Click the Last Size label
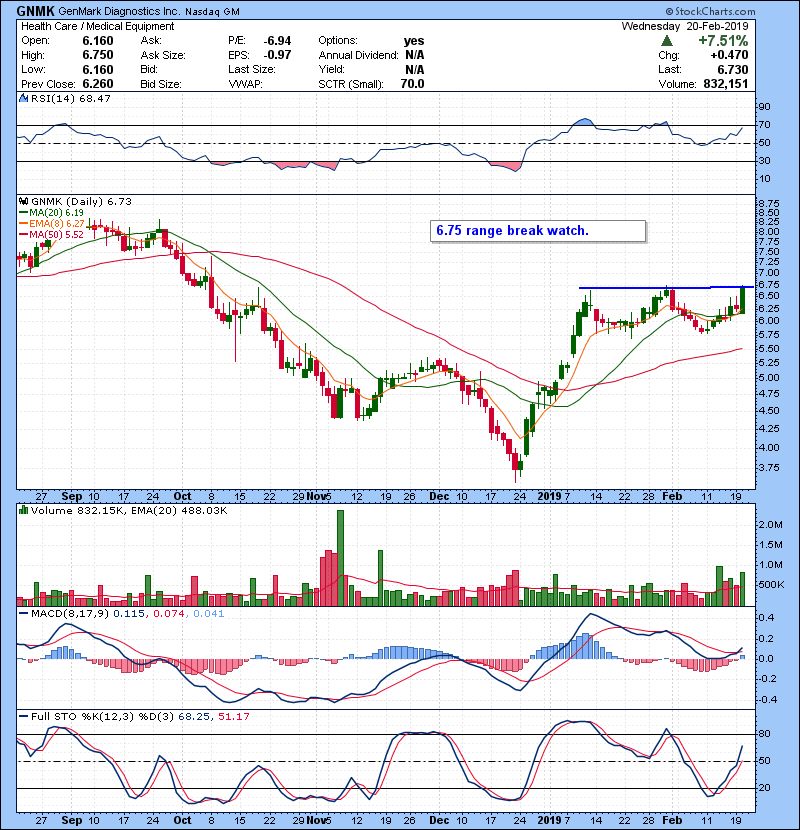Image resolution: width=800 pixels, height=830 pixels. click(x=251, y=69)
